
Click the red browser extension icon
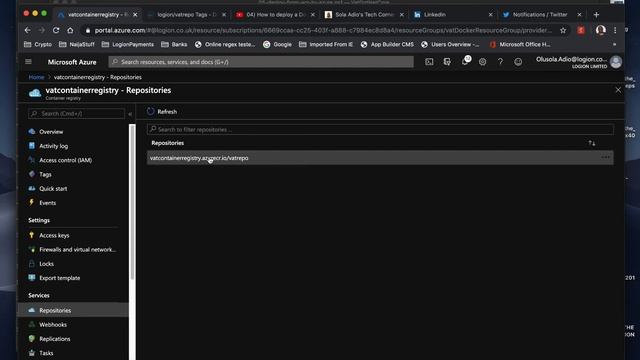pyautogui.click(x=581, y=30)
